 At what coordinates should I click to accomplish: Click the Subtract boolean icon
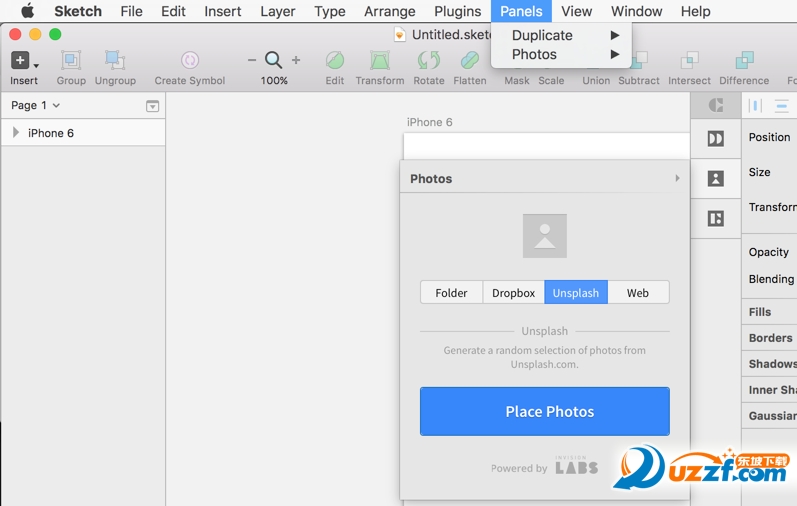point(639,60)
